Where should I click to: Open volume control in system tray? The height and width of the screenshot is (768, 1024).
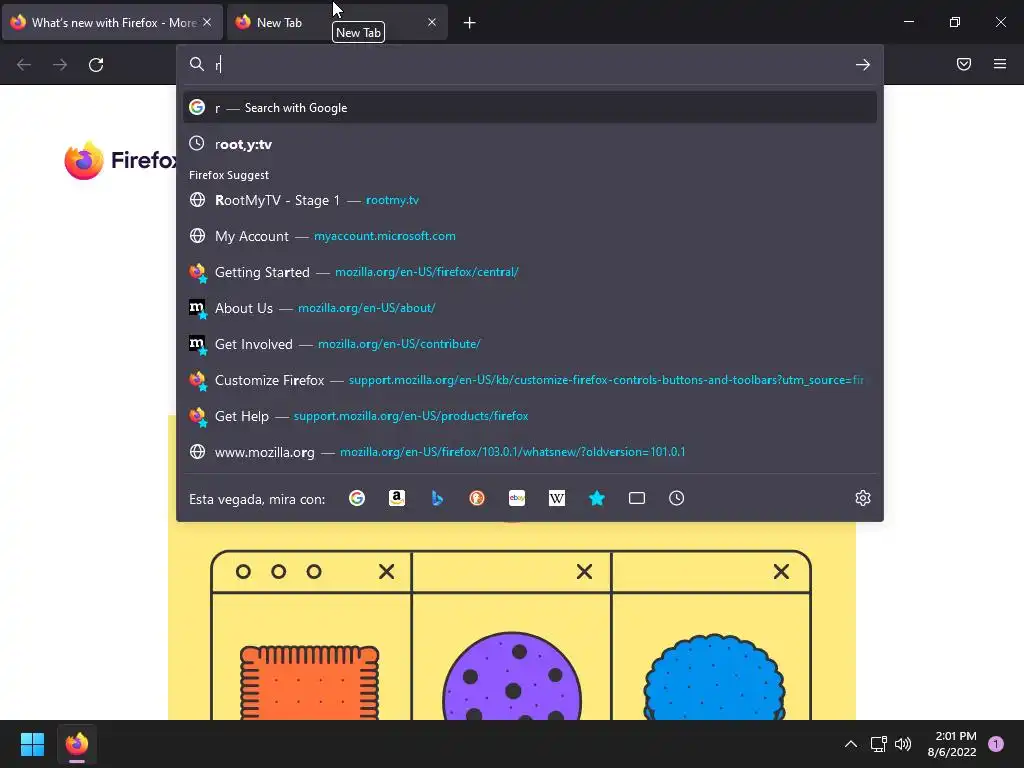tap(903, 744)
